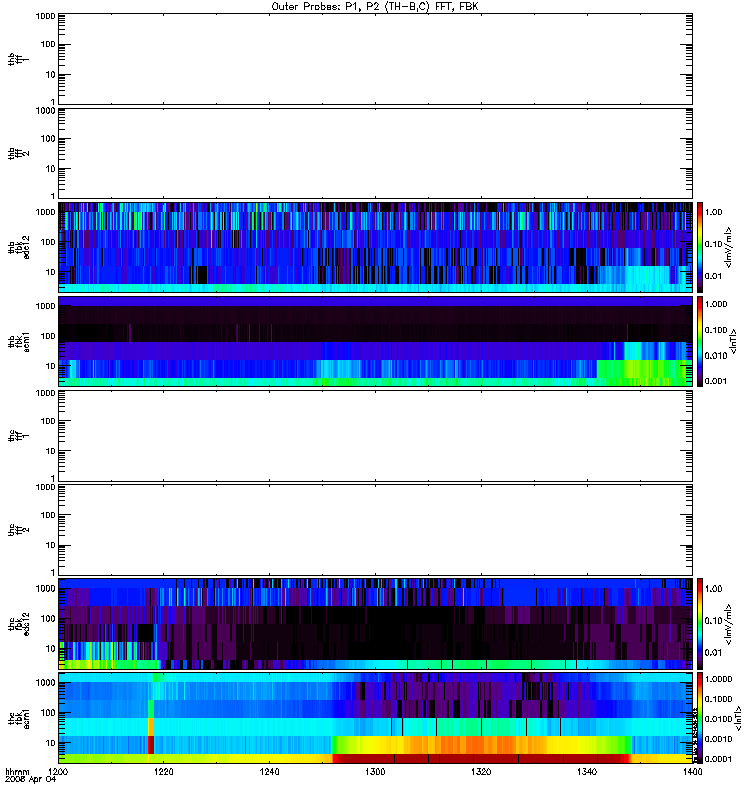This screenshot has width=750, height=800.
Task: Select the "1400" time axis label
Action: tap(692, 772)
